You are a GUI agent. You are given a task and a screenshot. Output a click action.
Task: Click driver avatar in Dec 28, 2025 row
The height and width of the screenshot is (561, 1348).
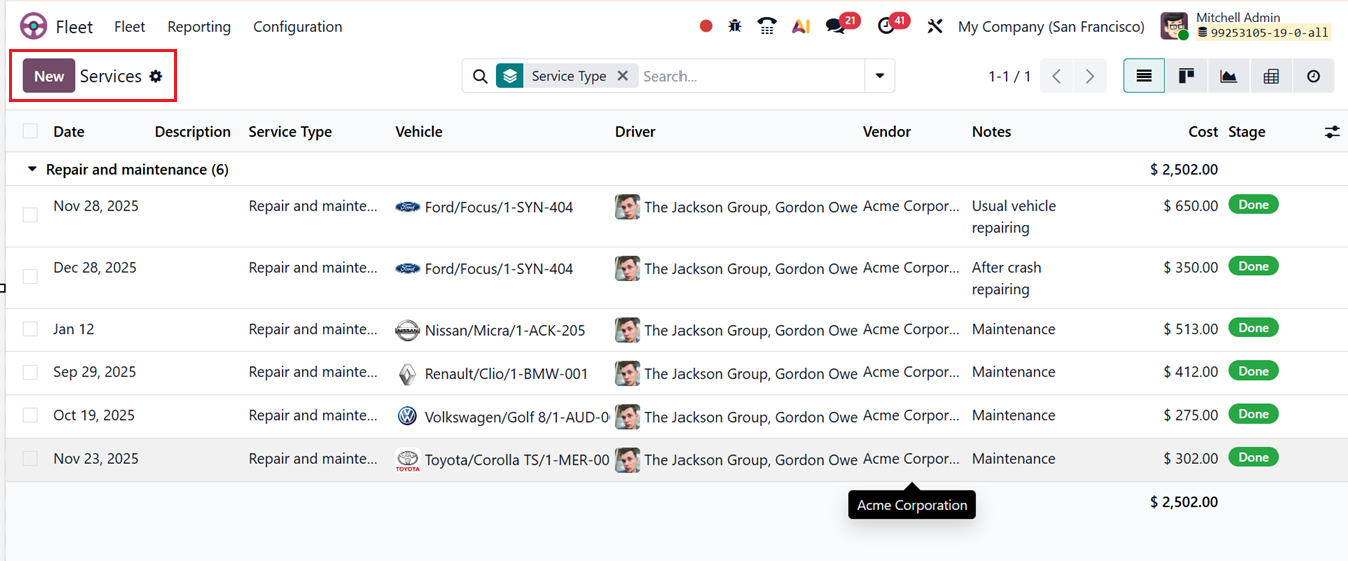627,268
